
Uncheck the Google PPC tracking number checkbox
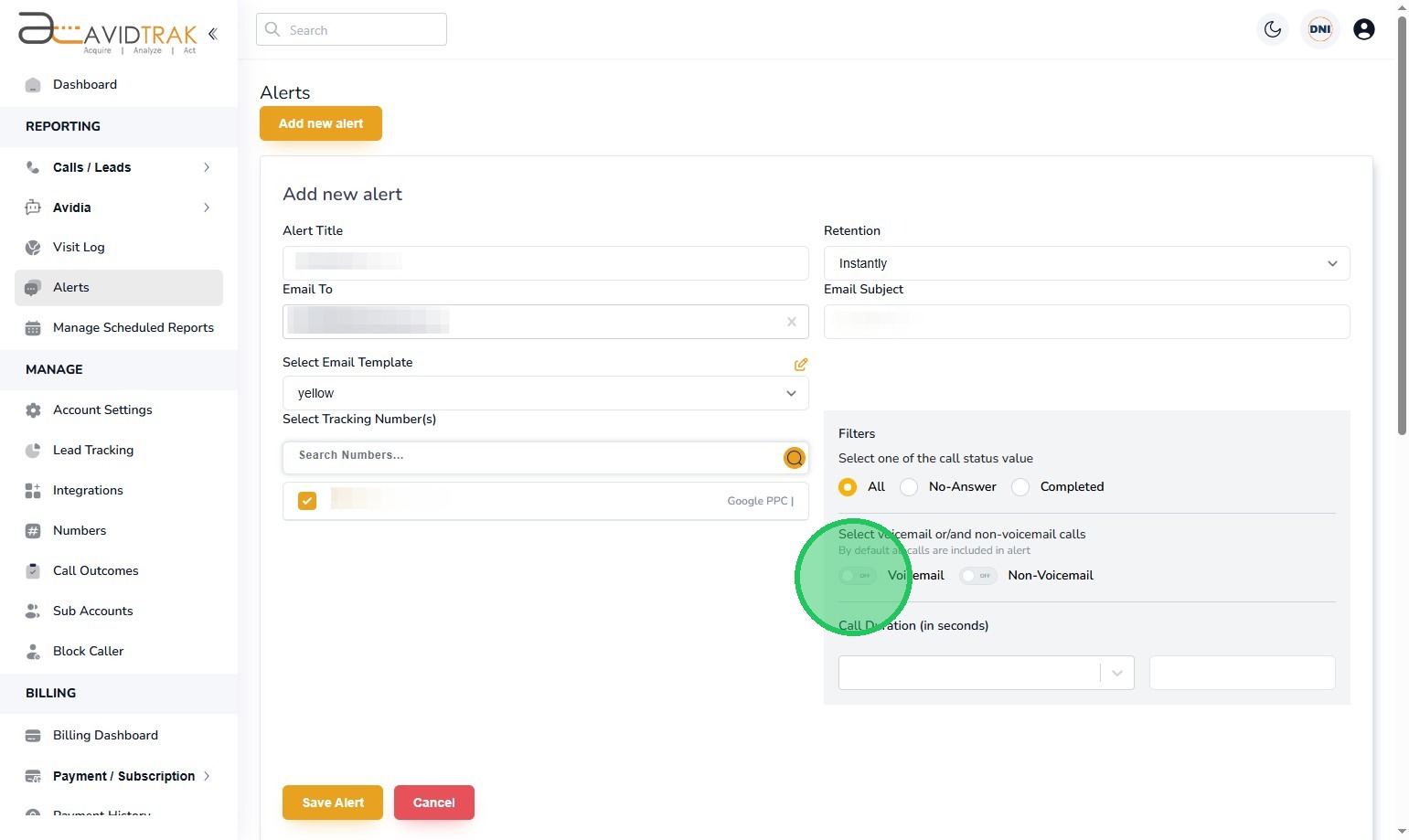point(307,501)
